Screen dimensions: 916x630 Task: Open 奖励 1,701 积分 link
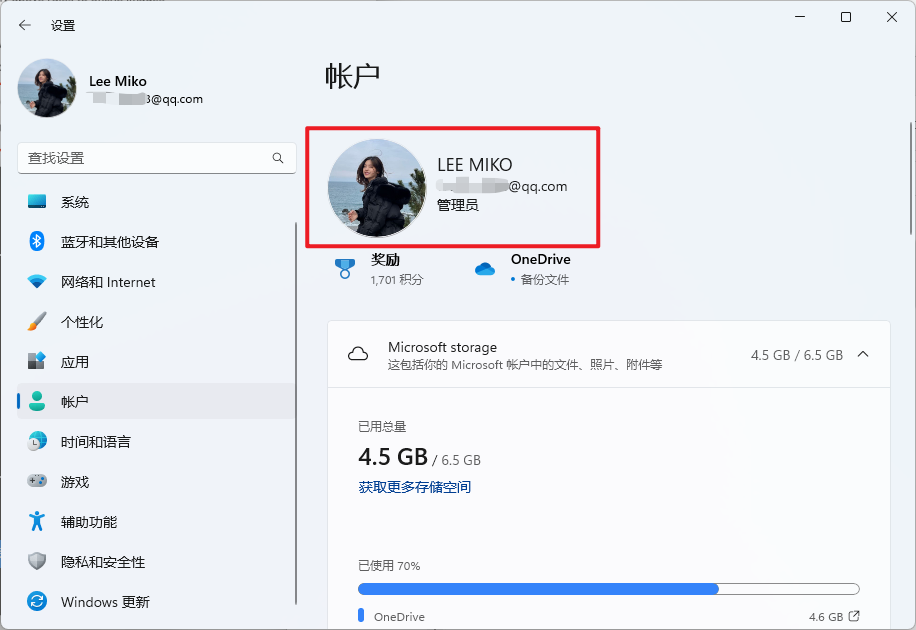point(380,269)
